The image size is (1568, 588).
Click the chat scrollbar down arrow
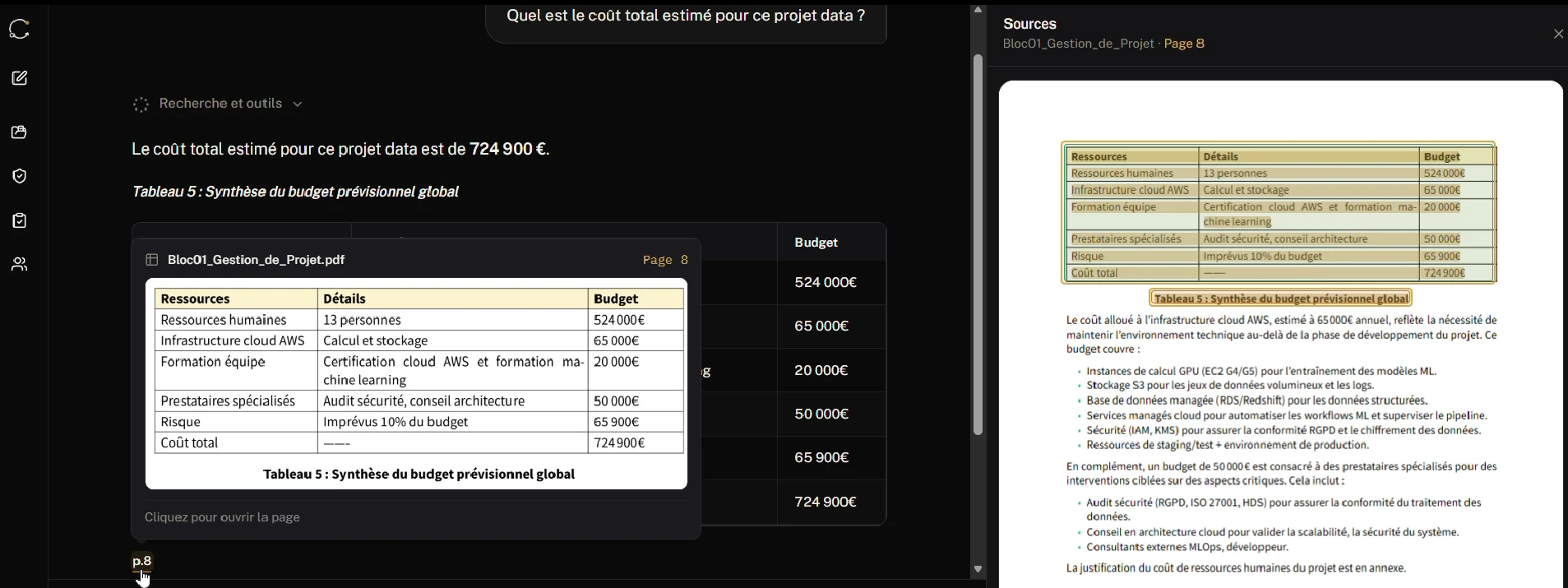(978, 569)
